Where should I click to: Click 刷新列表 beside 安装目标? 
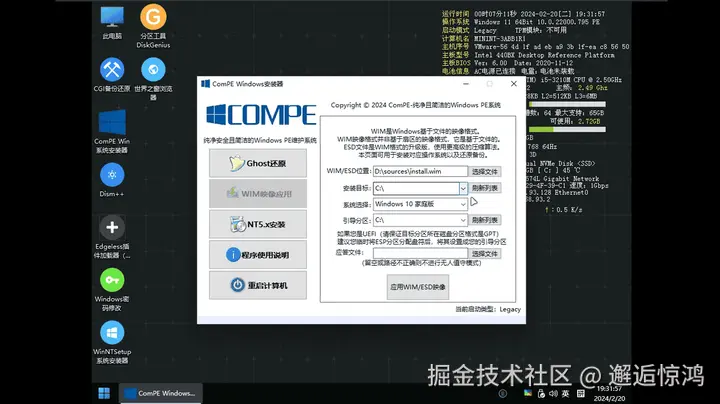[484, 188]
